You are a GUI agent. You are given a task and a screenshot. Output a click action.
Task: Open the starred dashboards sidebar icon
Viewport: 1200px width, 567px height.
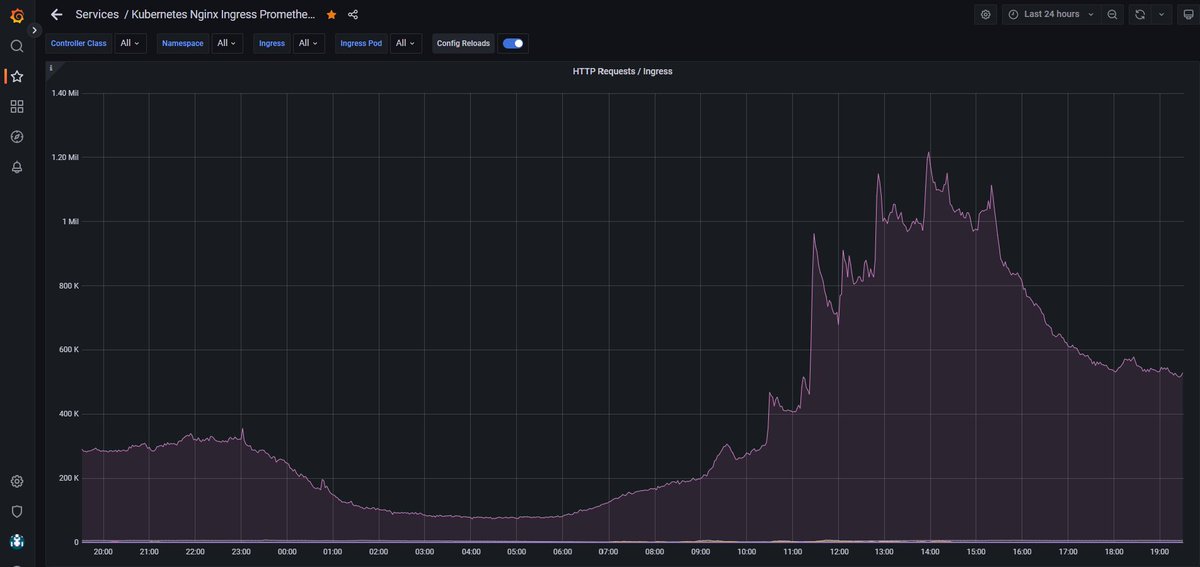pyautogui.click(x=17, y=76)
